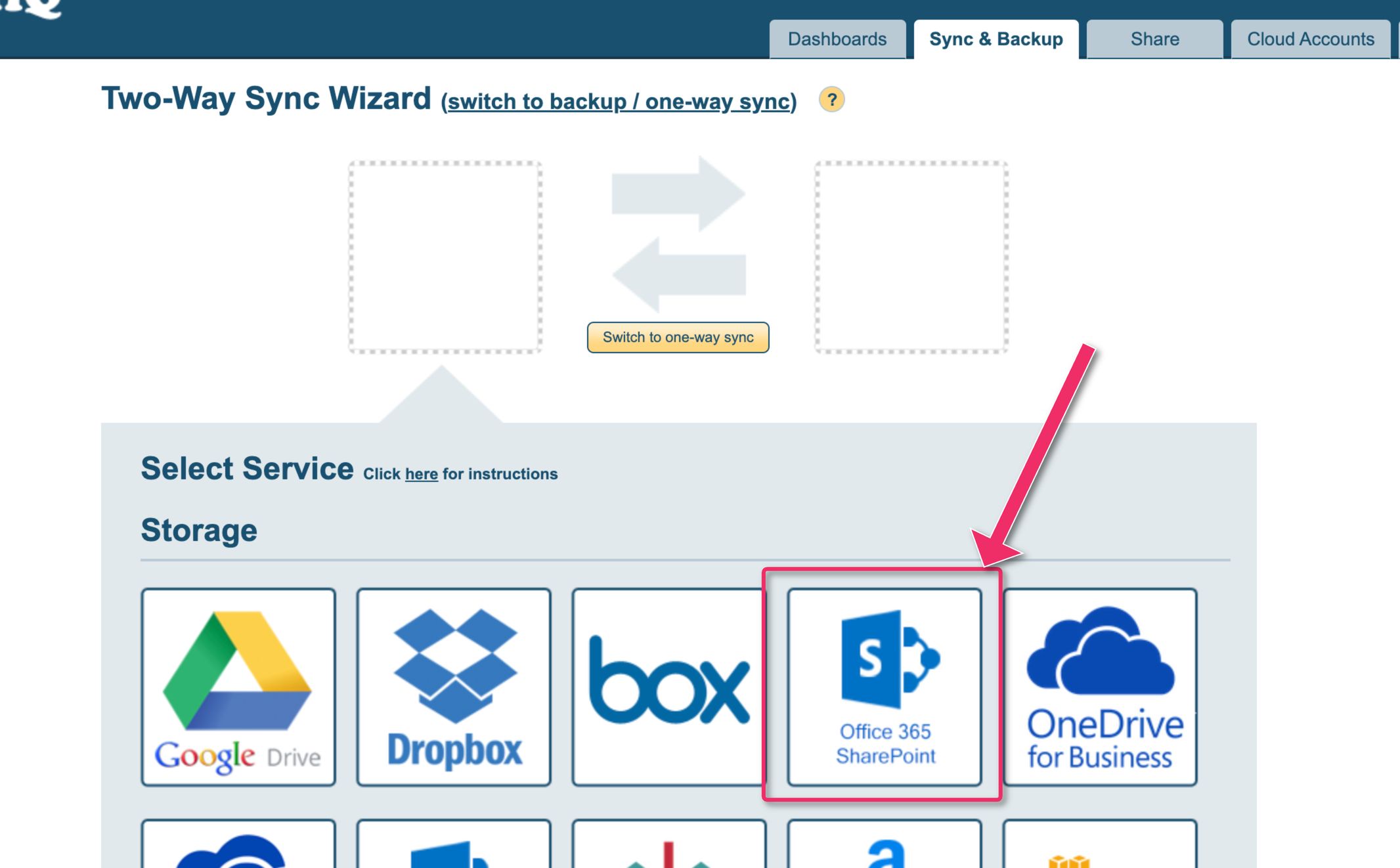Open the Share tab

(1154, 39)
